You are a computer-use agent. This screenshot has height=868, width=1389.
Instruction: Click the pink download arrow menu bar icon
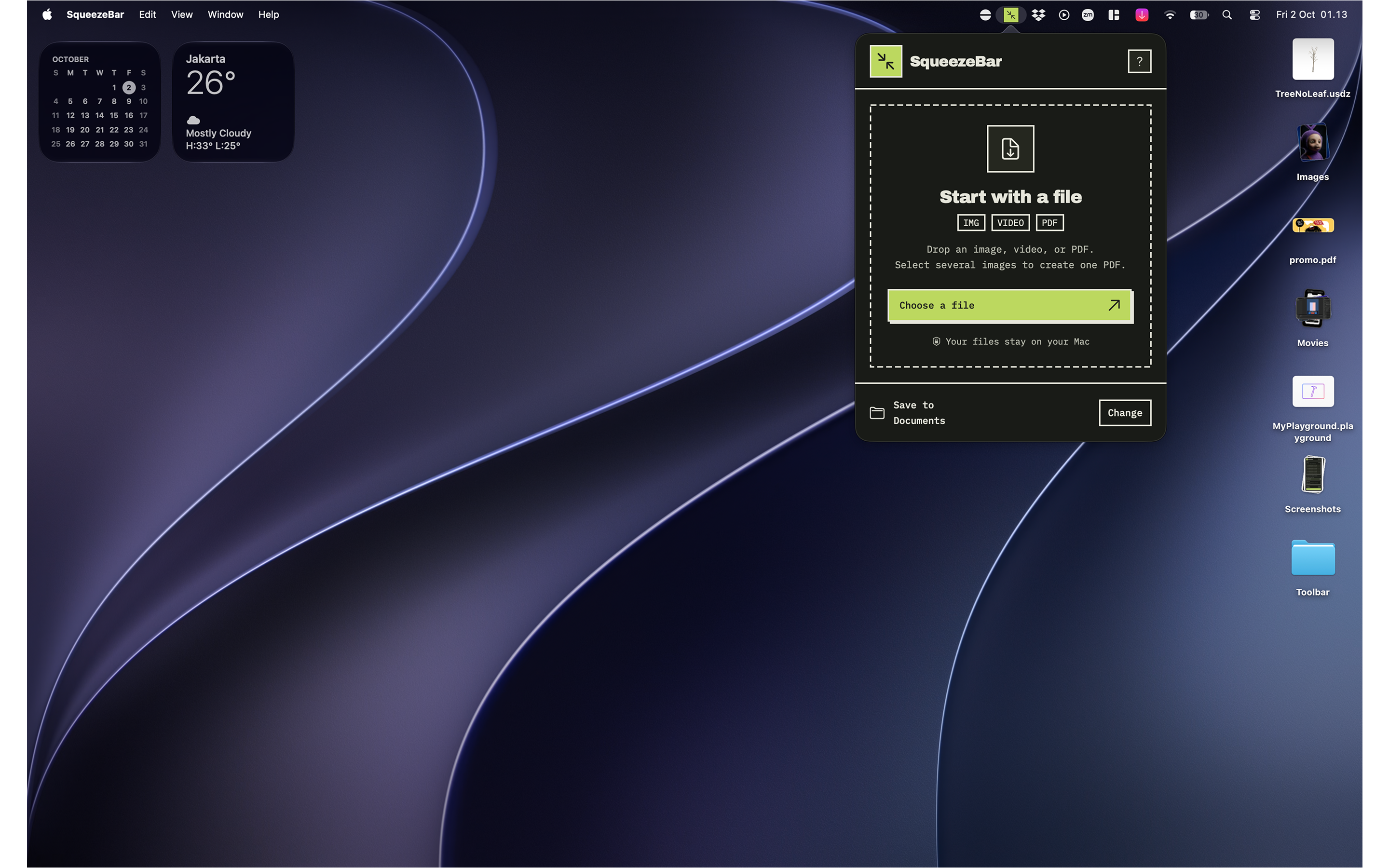pyautogui.click(x=1142, y=15)
